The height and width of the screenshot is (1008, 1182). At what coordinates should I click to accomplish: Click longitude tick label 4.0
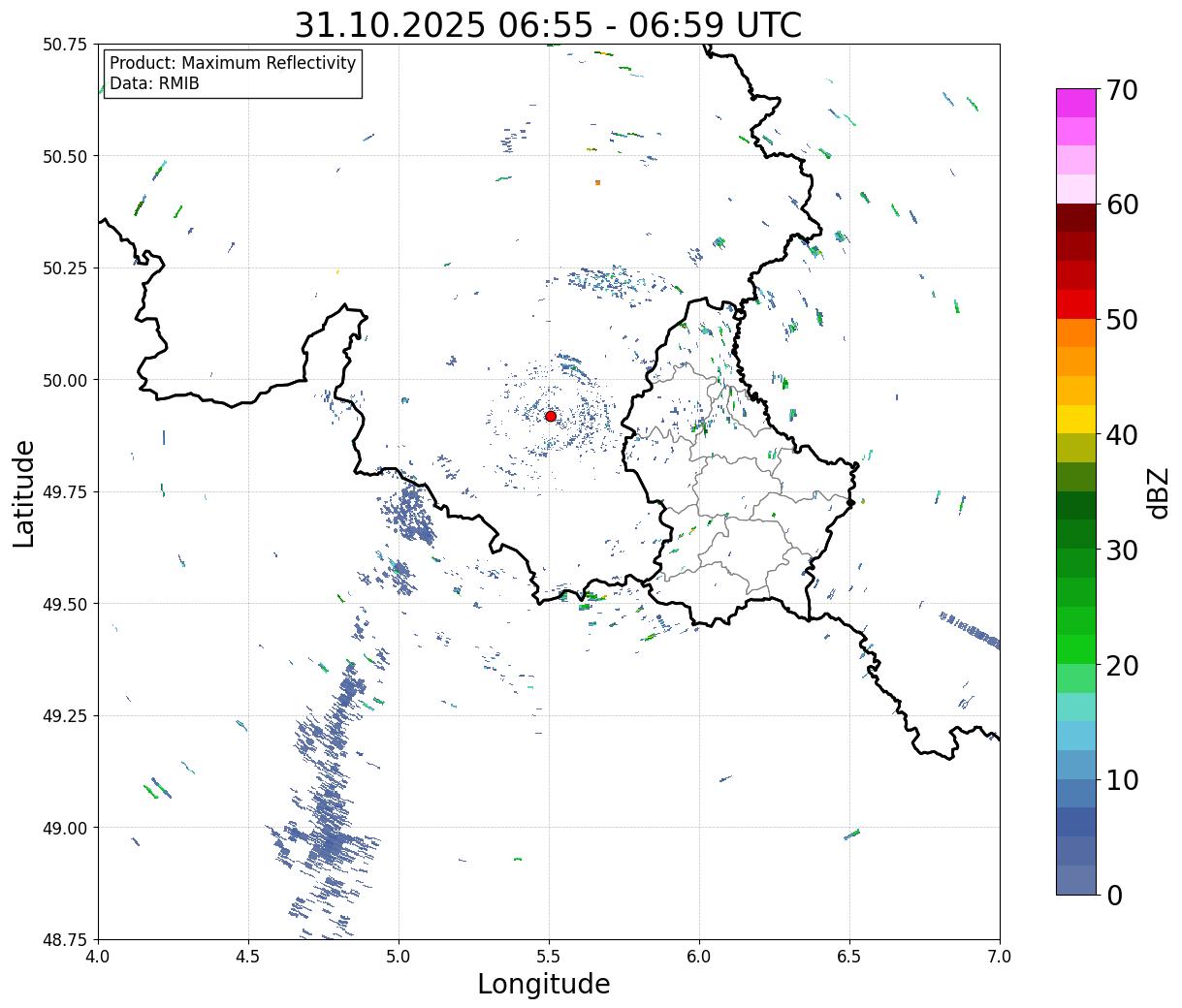point(98,957)
